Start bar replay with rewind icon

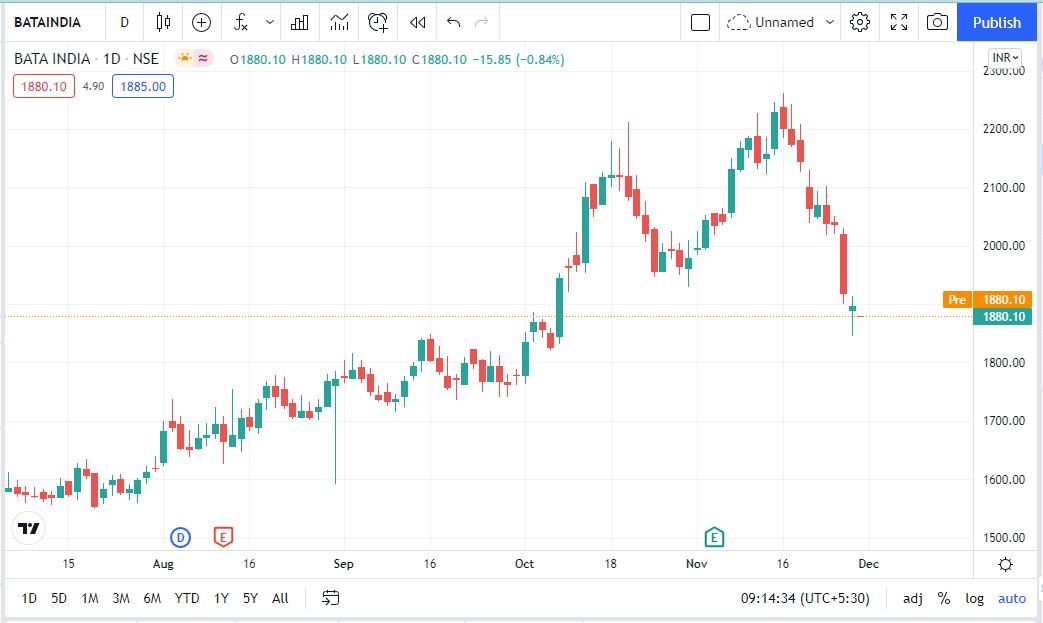(x=418, y=22)
